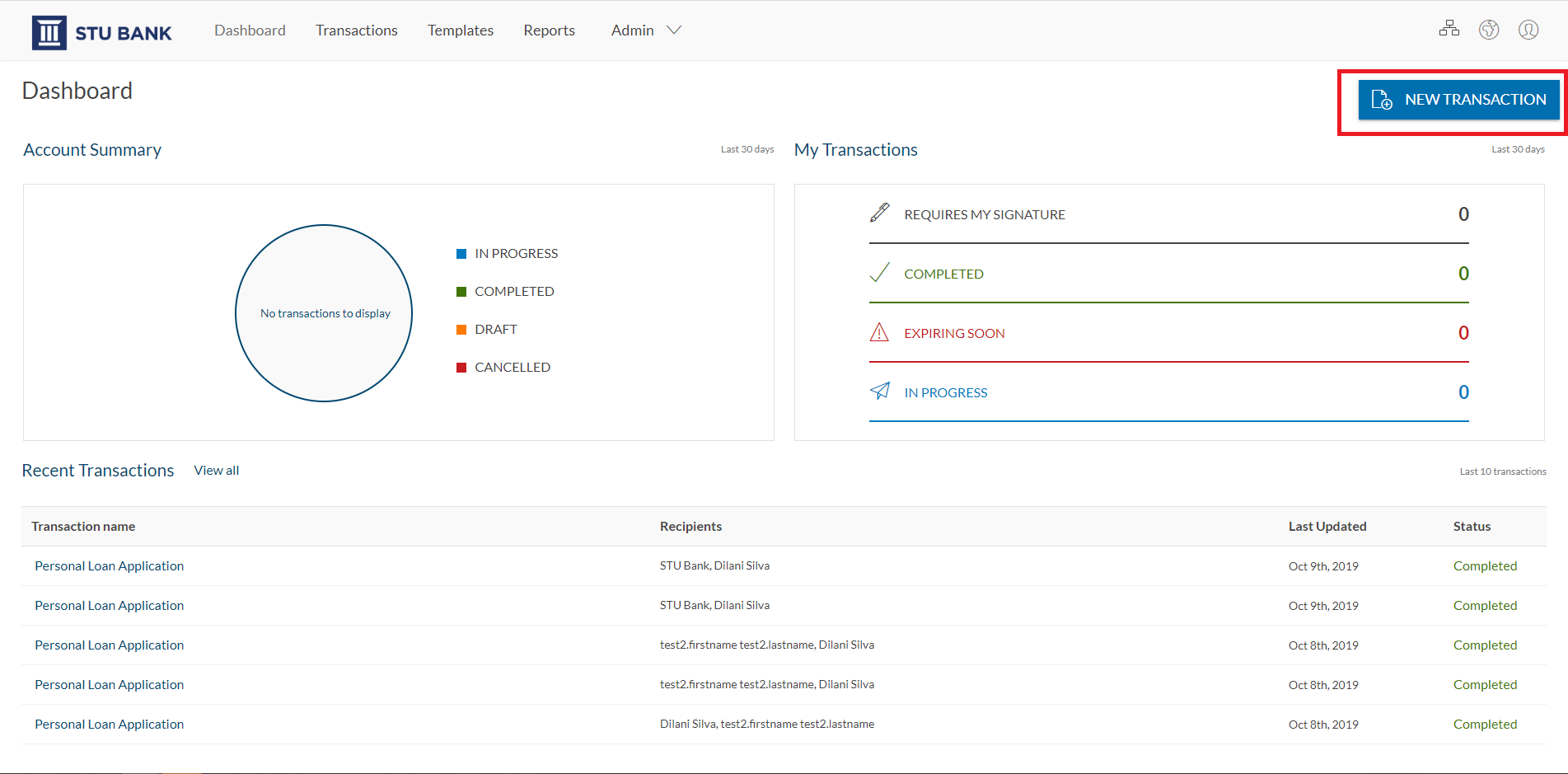
Task: Click the red Cancelled legend swatch
Action: pyautogui.click(x=461, y=368)
